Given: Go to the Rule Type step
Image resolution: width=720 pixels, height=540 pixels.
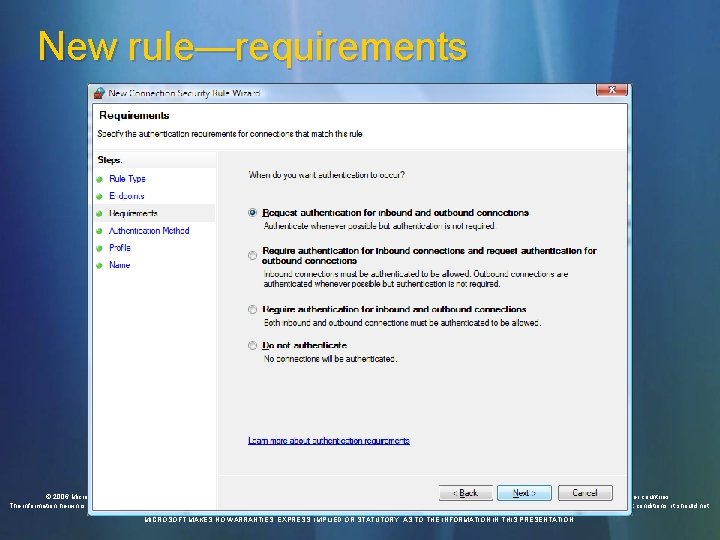Looking at the screenshot, I should point(127,179).
